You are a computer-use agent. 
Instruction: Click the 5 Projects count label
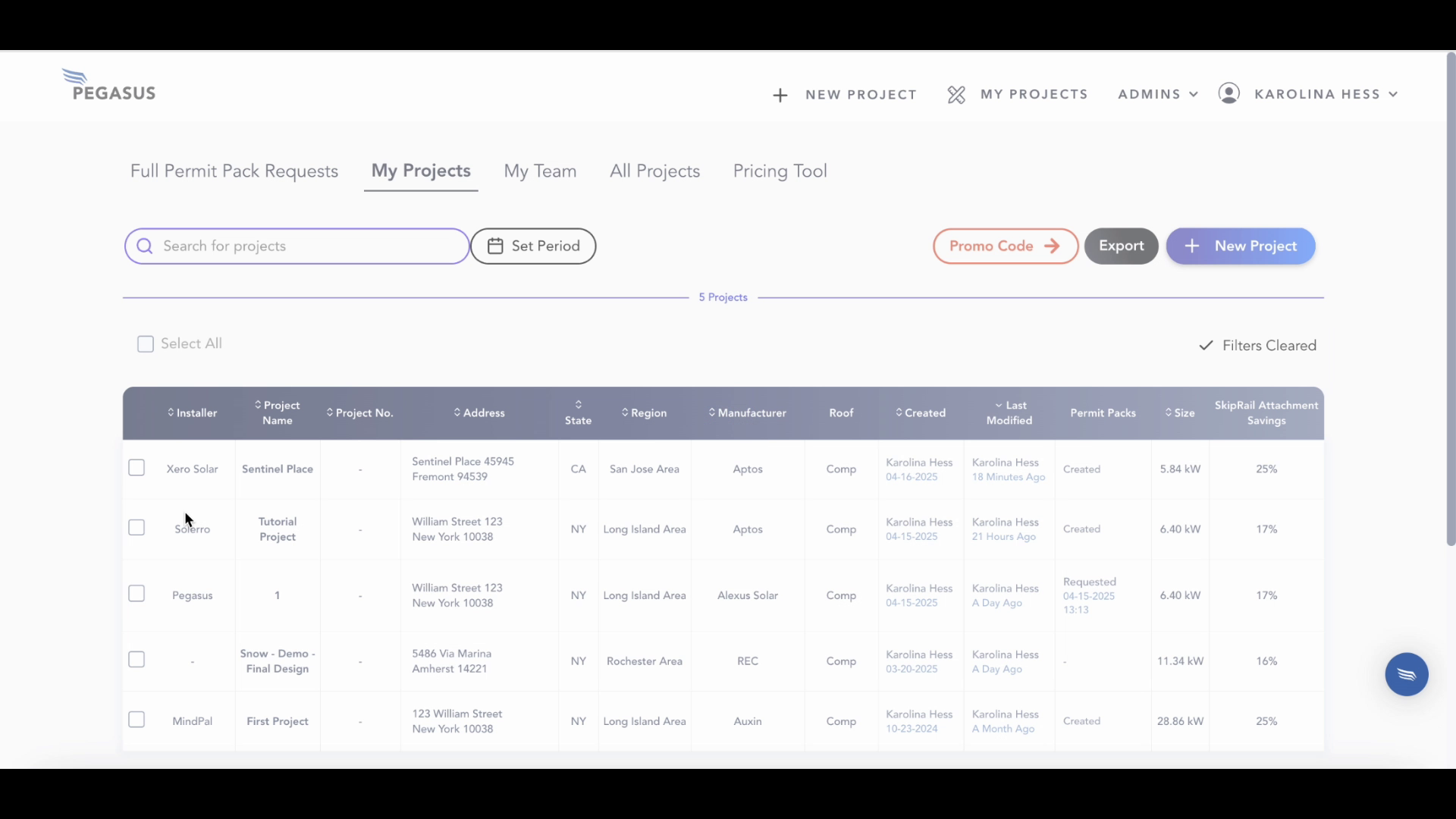(723, 297)
